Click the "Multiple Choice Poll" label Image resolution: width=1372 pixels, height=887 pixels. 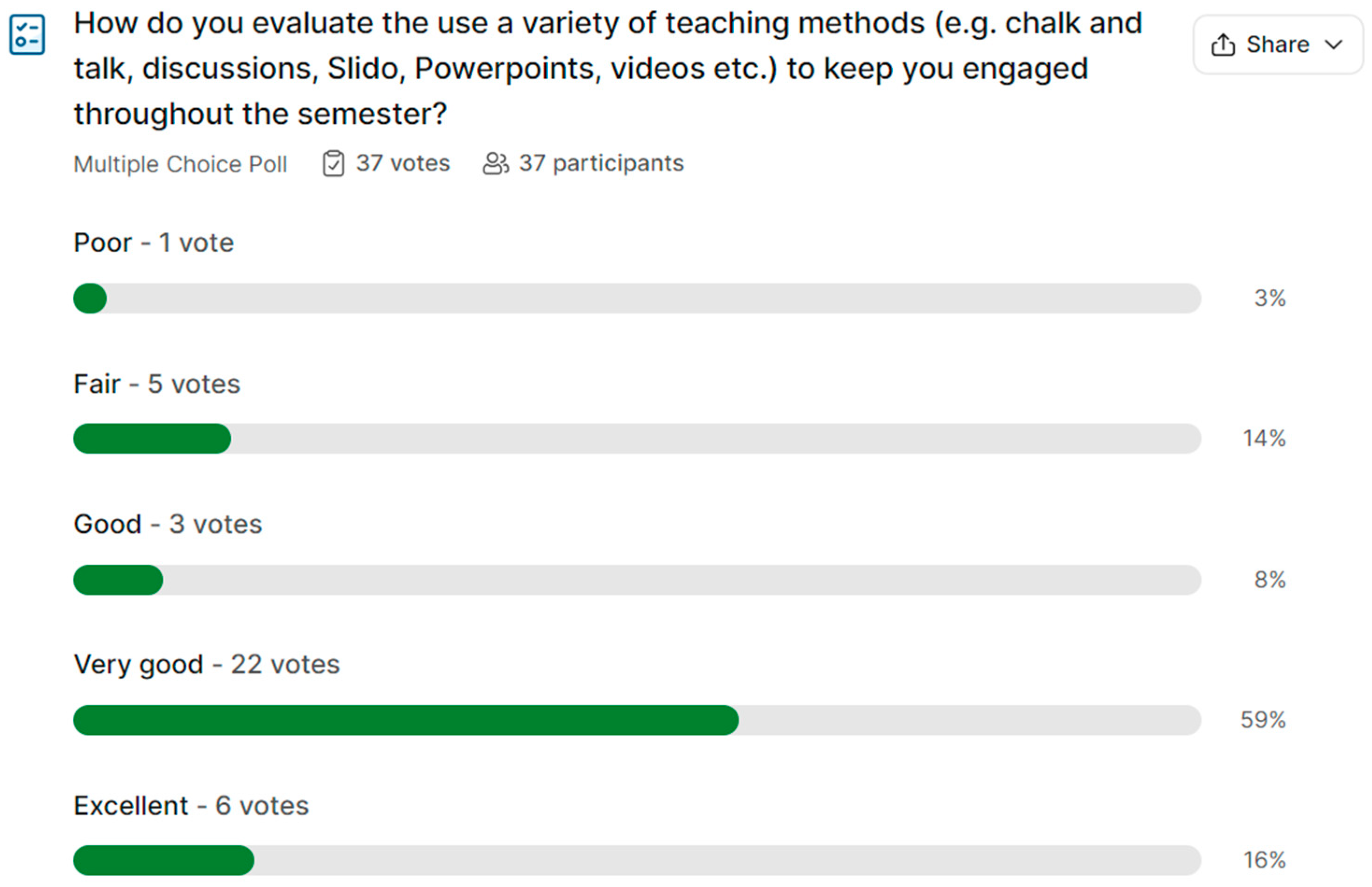(x=180, y=164)
